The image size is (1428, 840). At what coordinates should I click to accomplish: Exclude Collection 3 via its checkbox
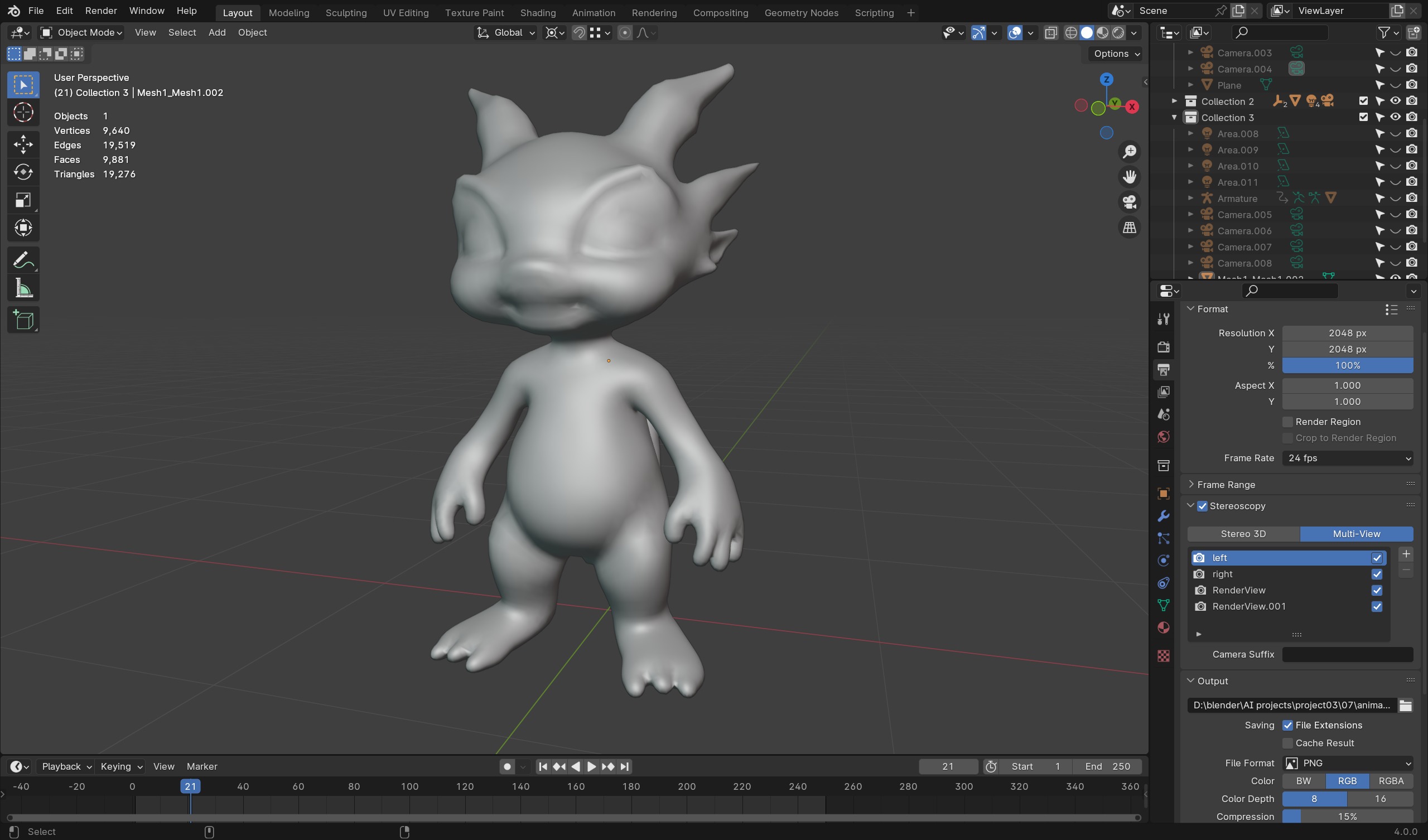pos(1363,117)
